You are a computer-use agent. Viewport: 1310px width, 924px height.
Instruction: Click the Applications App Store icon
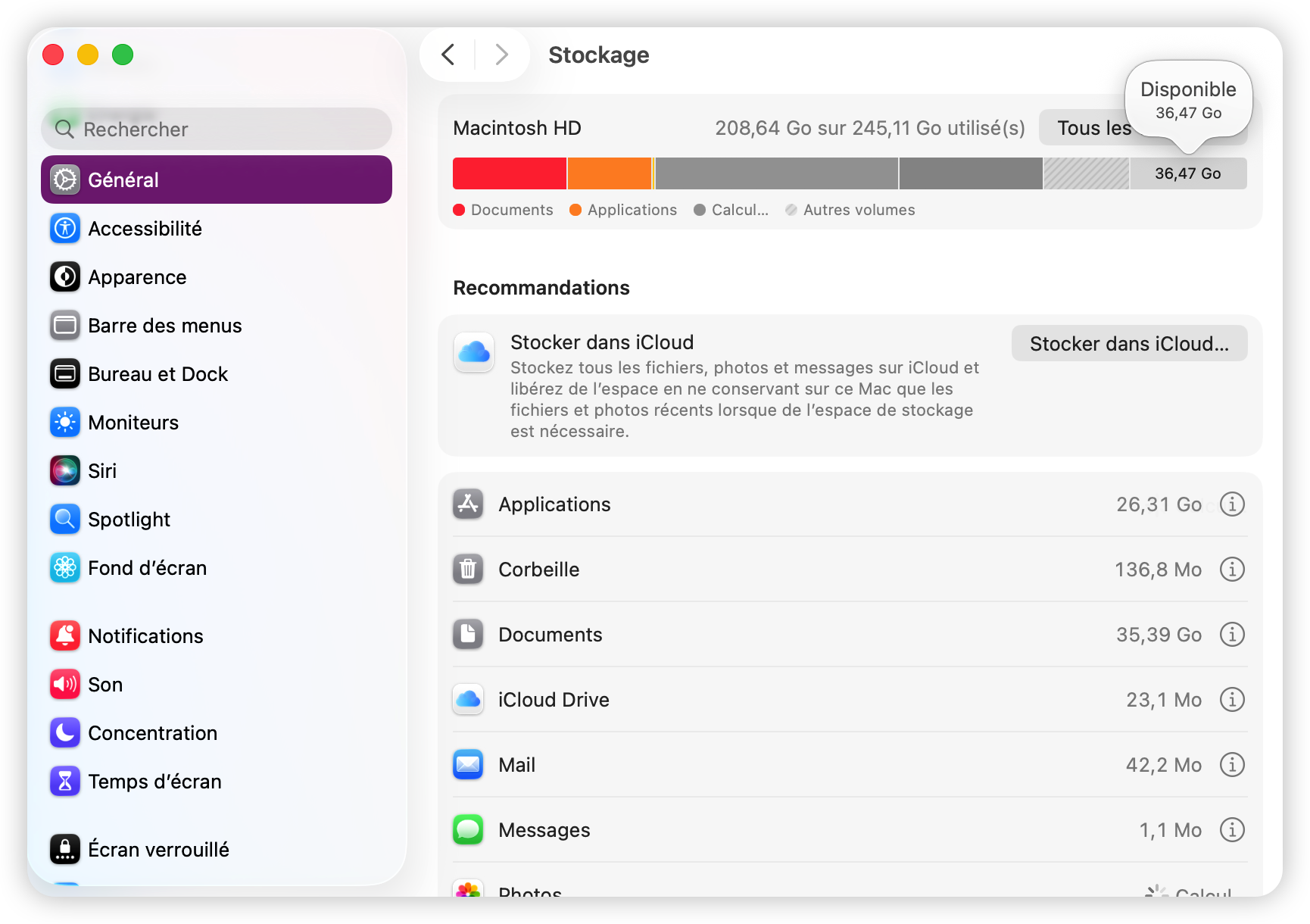pos(468,504)
